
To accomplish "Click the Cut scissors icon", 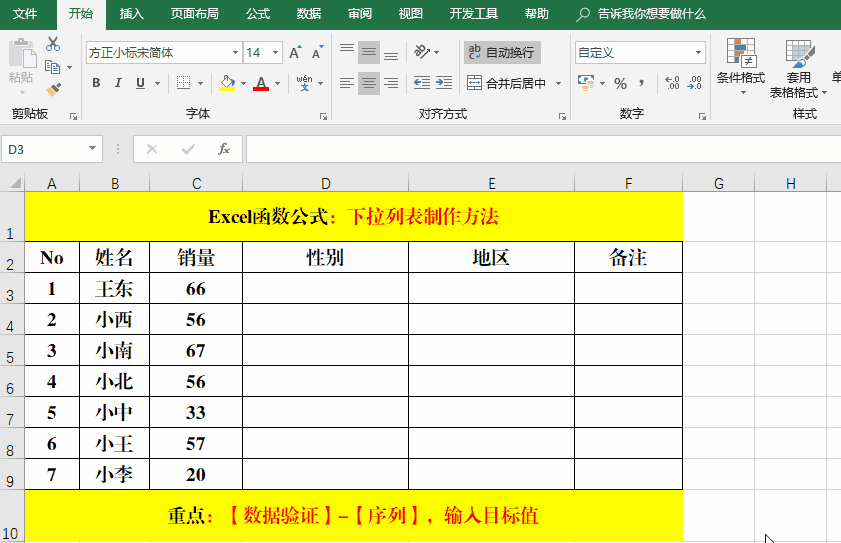I will [x=53, y=44].
